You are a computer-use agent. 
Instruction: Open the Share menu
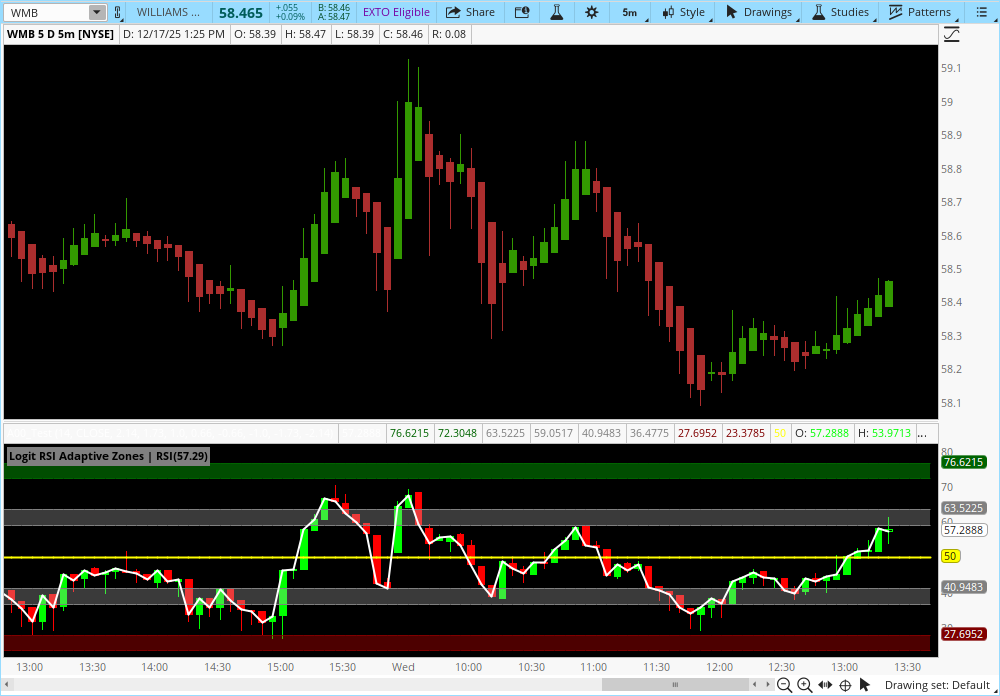[470, 12]
